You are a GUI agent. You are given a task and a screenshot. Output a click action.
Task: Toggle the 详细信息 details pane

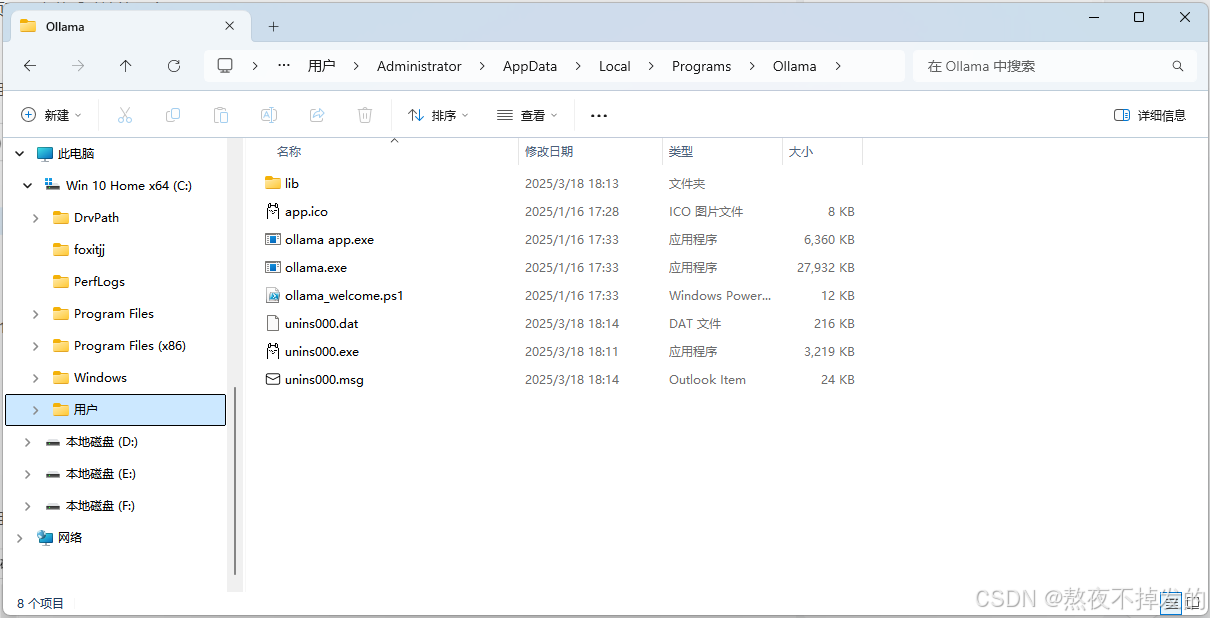point(1150,115)
